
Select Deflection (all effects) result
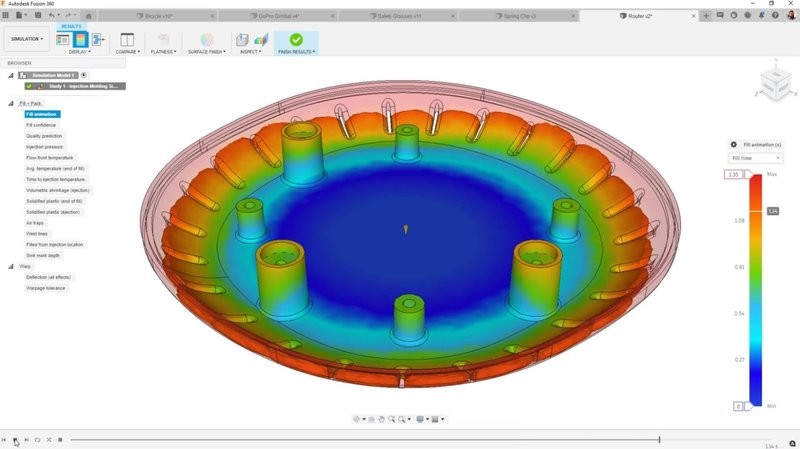(49, 277)
